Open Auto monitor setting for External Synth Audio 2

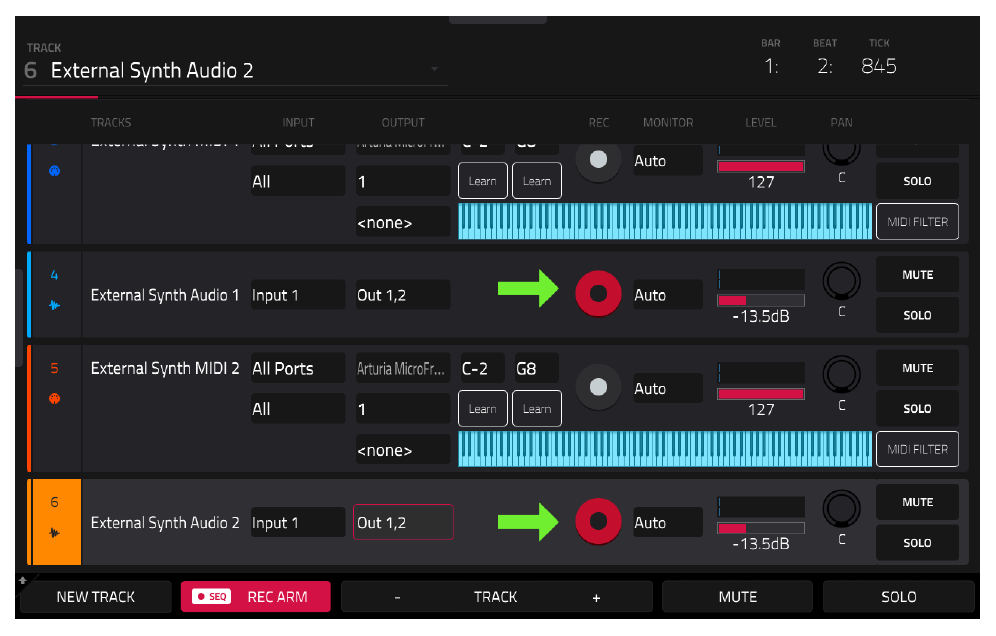pyautogui.click(x=668, y=522)
